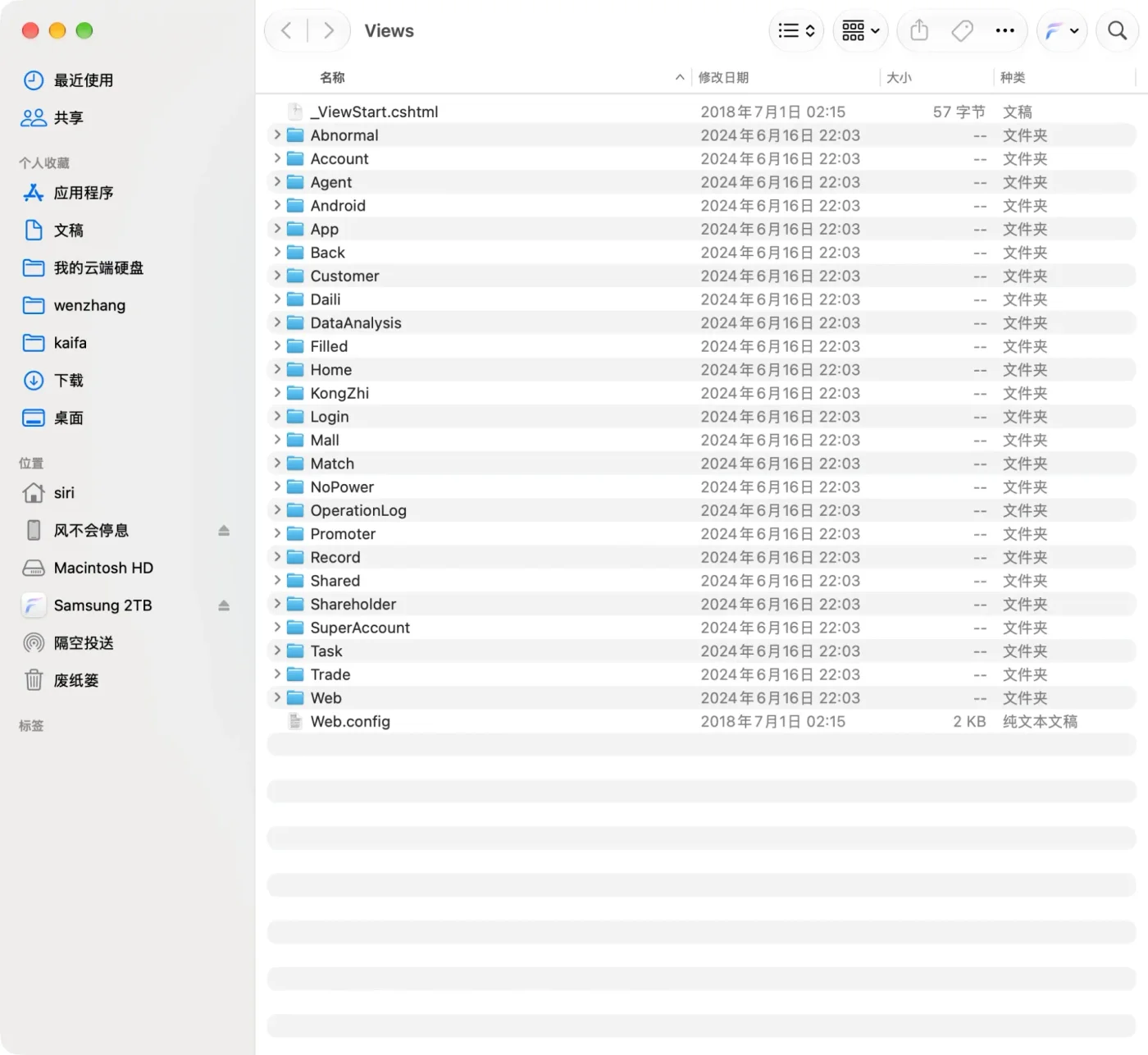Open the Samsung drive toolbar dropdown

point(1062,31)
